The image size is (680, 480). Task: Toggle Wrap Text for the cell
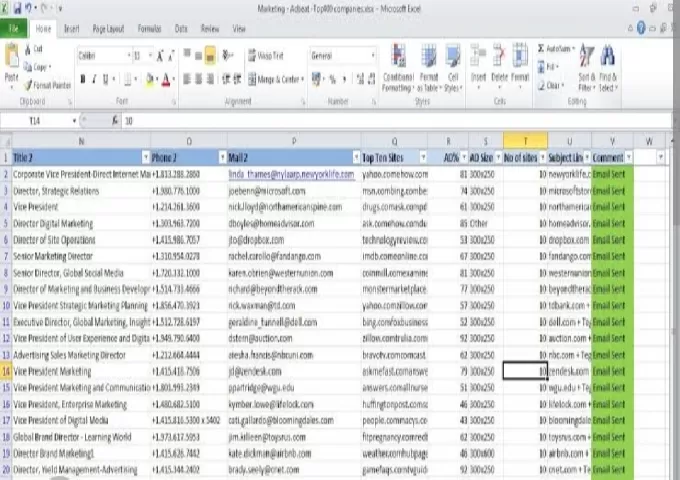coord(265,55)
